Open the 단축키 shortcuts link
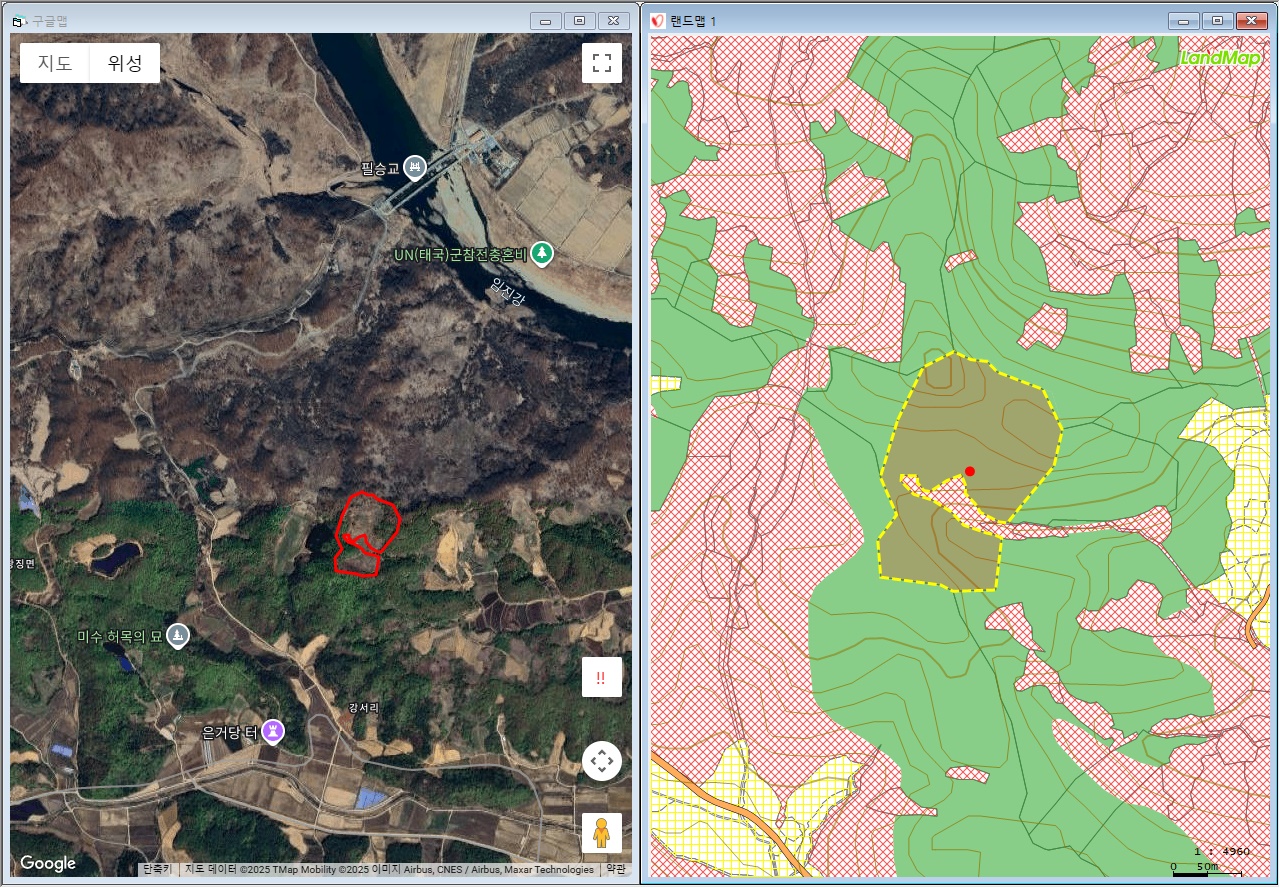This screenshot has height=888, width=1280. 157,869
